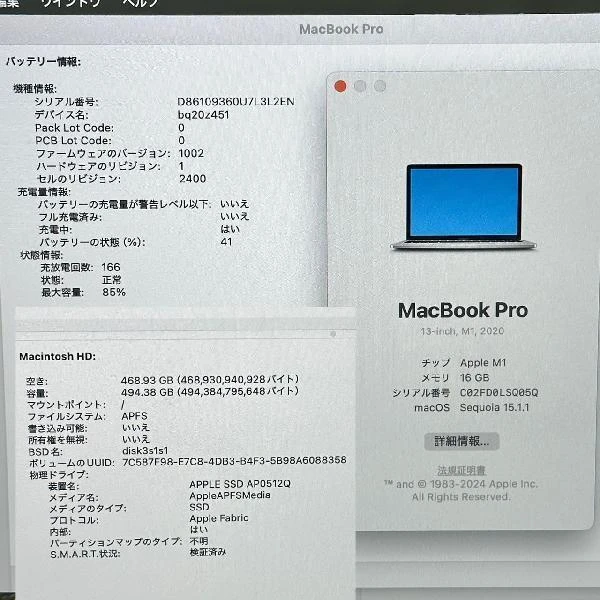Click the condition value 正常
The image size is (600, 600).
[x=112, y=280]
